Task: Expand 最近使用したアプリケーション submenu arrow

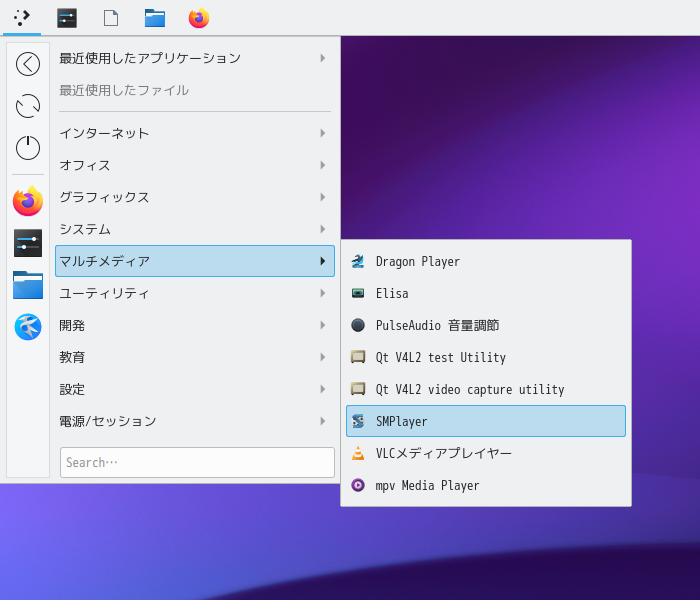Action: (x=323, y=58)
